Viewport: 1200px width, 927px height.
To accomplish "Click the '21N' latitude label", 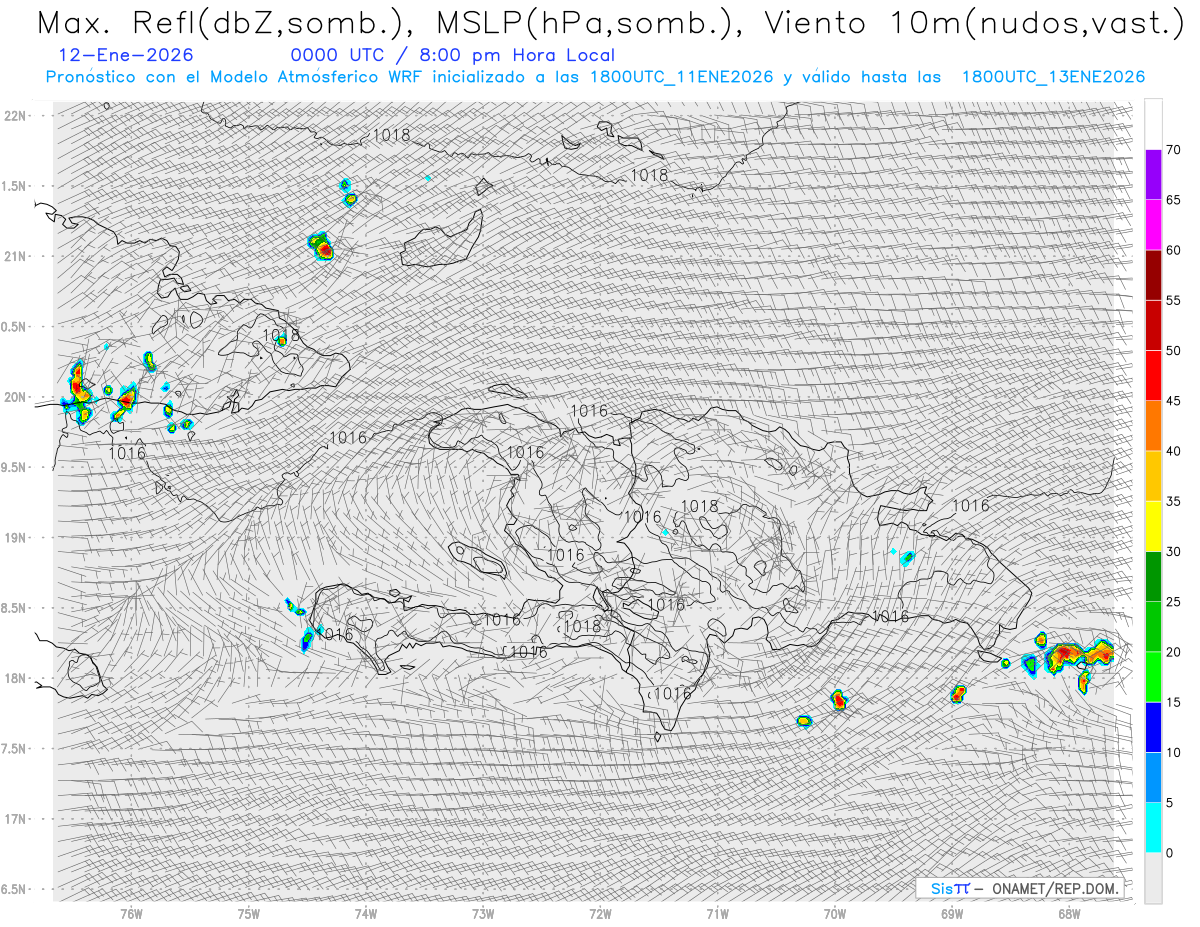I will pos(15,256).
